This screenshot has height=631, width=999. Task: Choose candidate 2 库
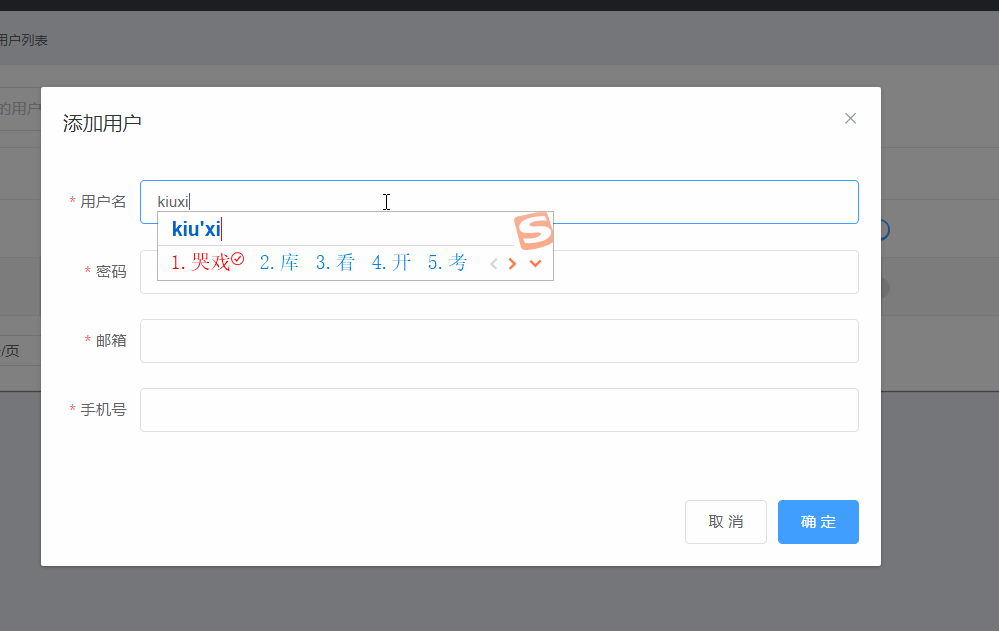click(x=279, y=262)
